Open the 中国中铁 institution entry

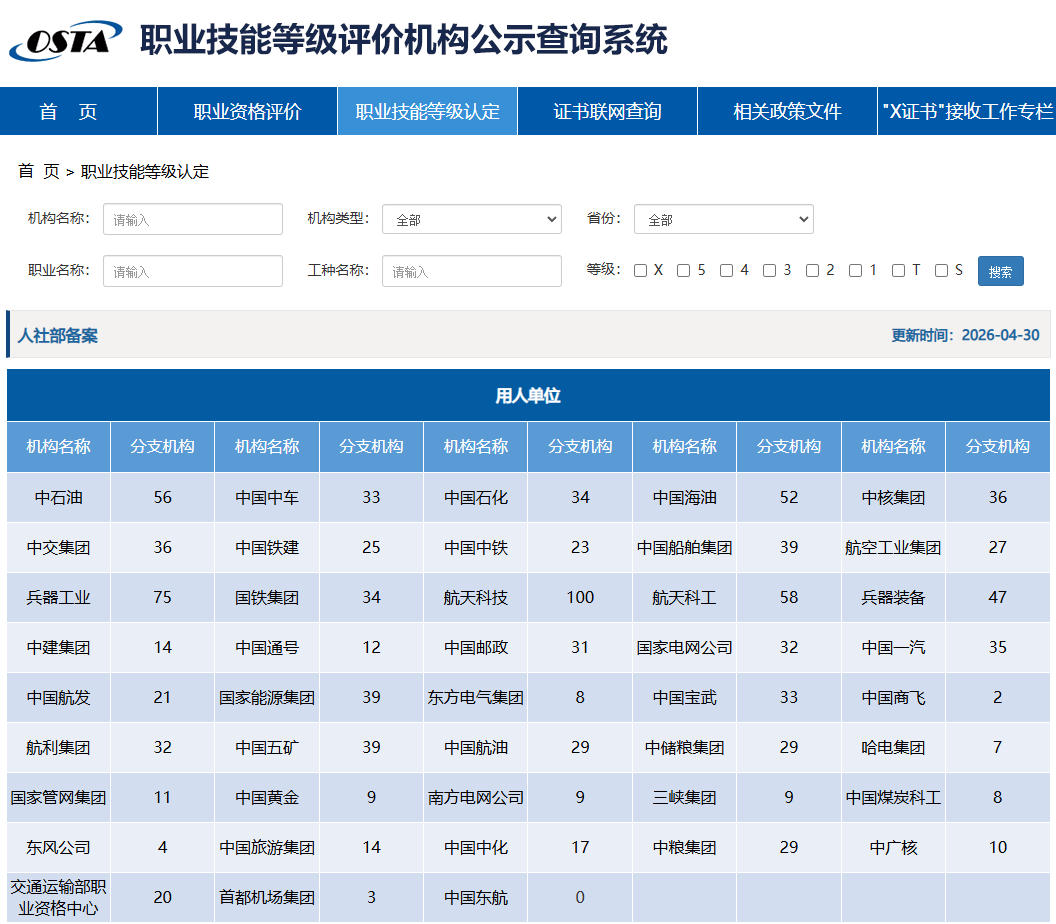[475, 548]
